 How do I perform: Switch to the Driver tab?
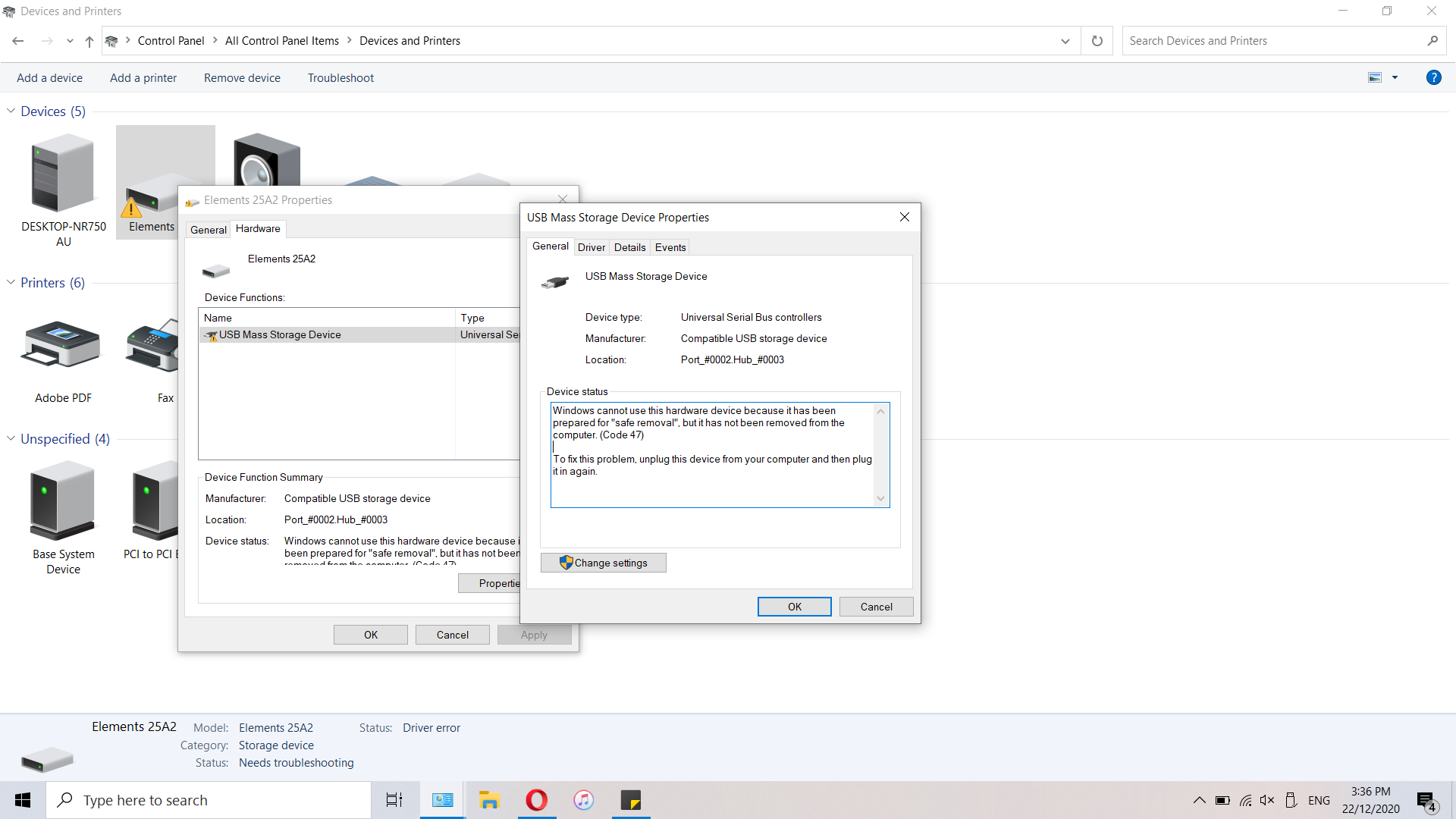pos(591,247)
